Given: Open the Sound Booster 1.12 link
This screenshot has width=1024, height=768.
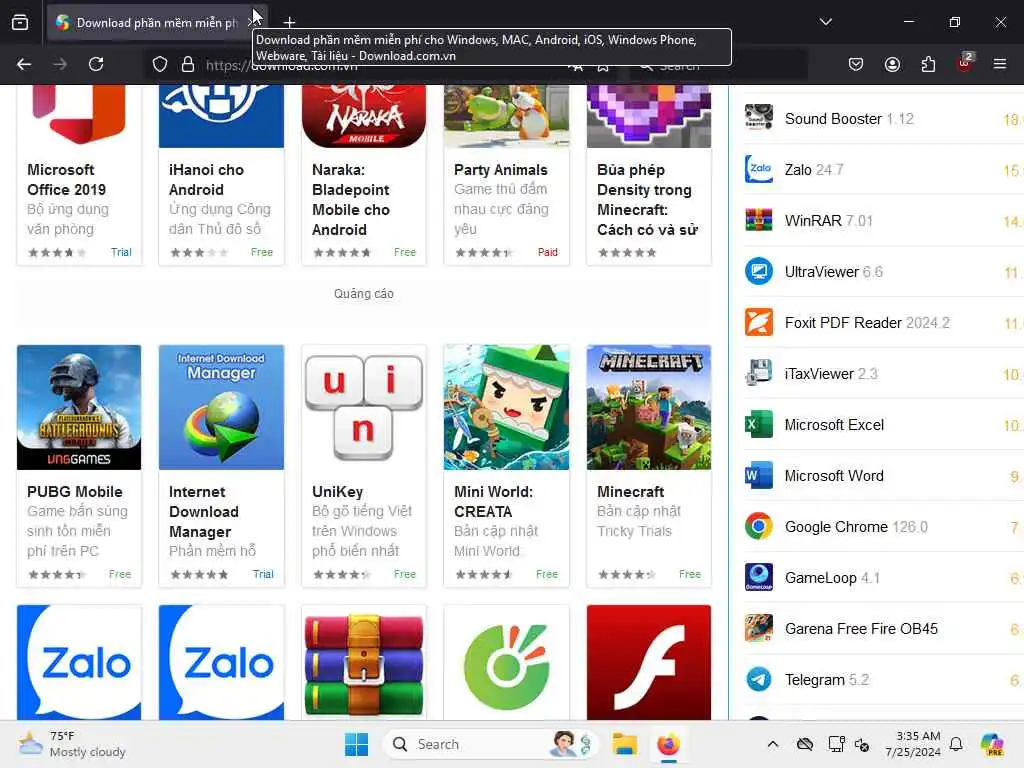Looking at the screenshot, I should (x=849, y=119).
